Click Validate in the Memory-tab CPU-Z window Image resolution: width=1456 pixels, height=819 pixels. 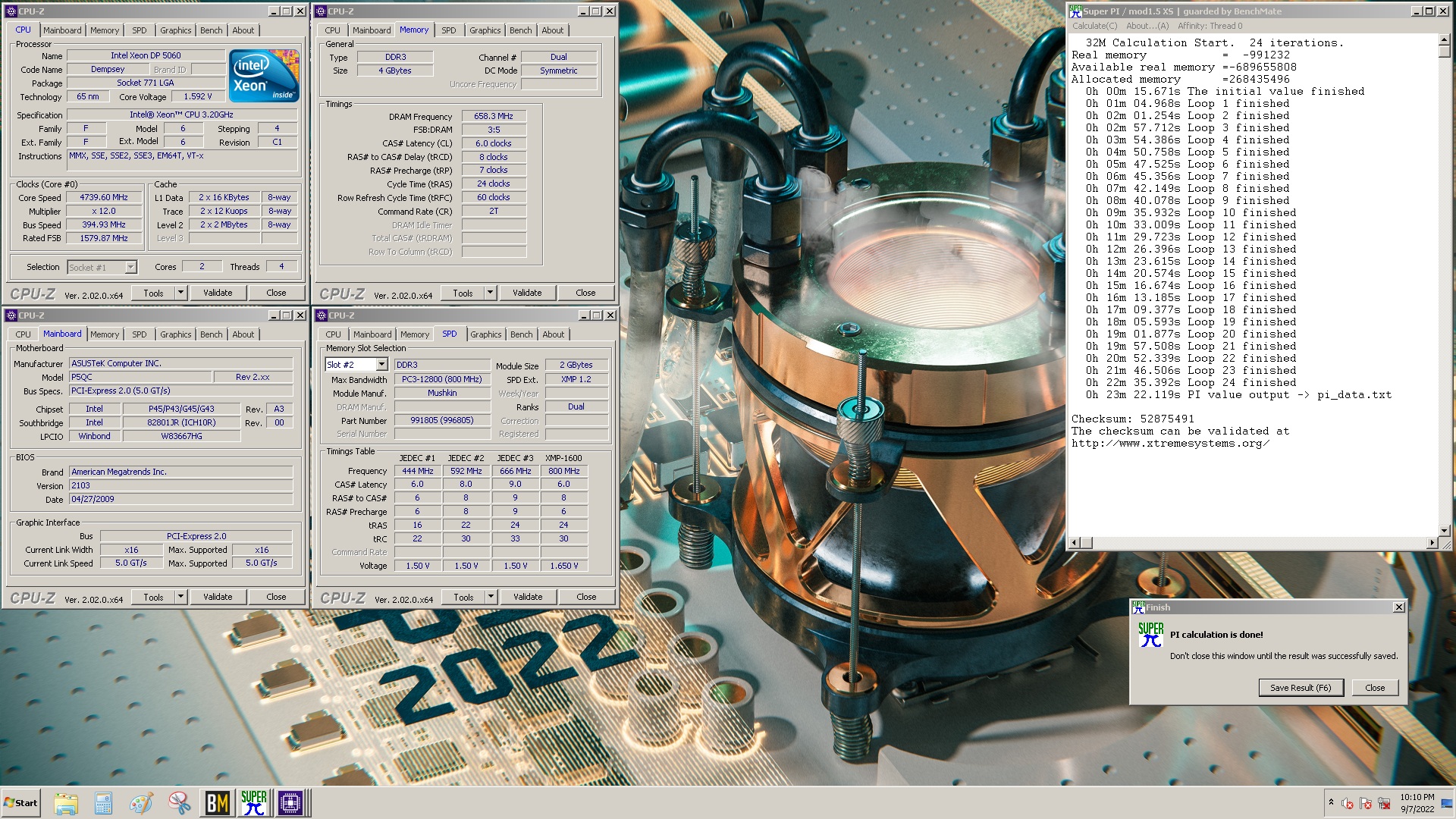(527, 293)
